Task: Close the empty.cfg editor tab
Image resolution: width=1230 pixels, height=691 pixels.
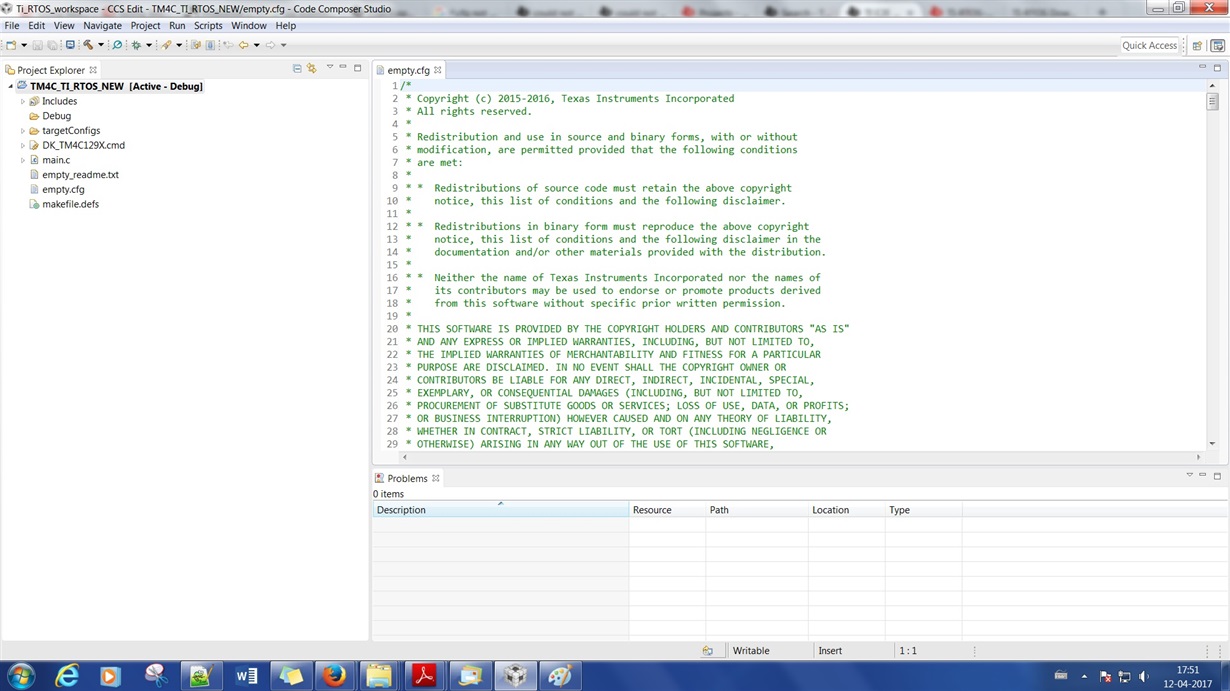Action: [x=437, y=70]
